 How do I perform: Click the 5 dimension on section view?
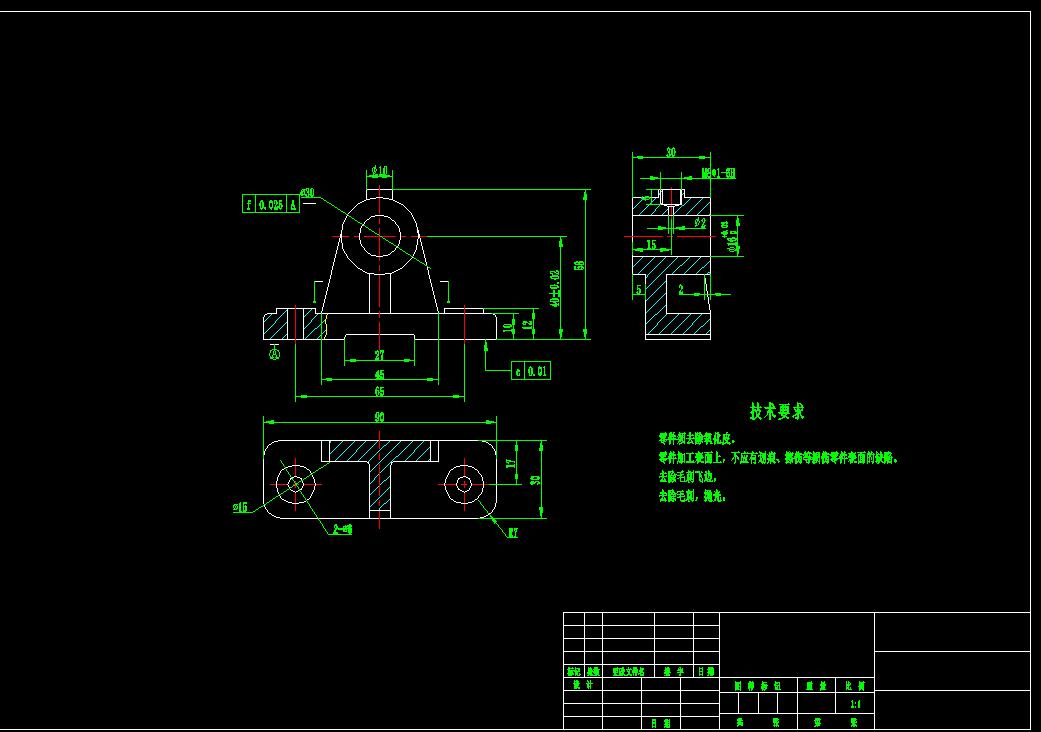coord(639,289)
